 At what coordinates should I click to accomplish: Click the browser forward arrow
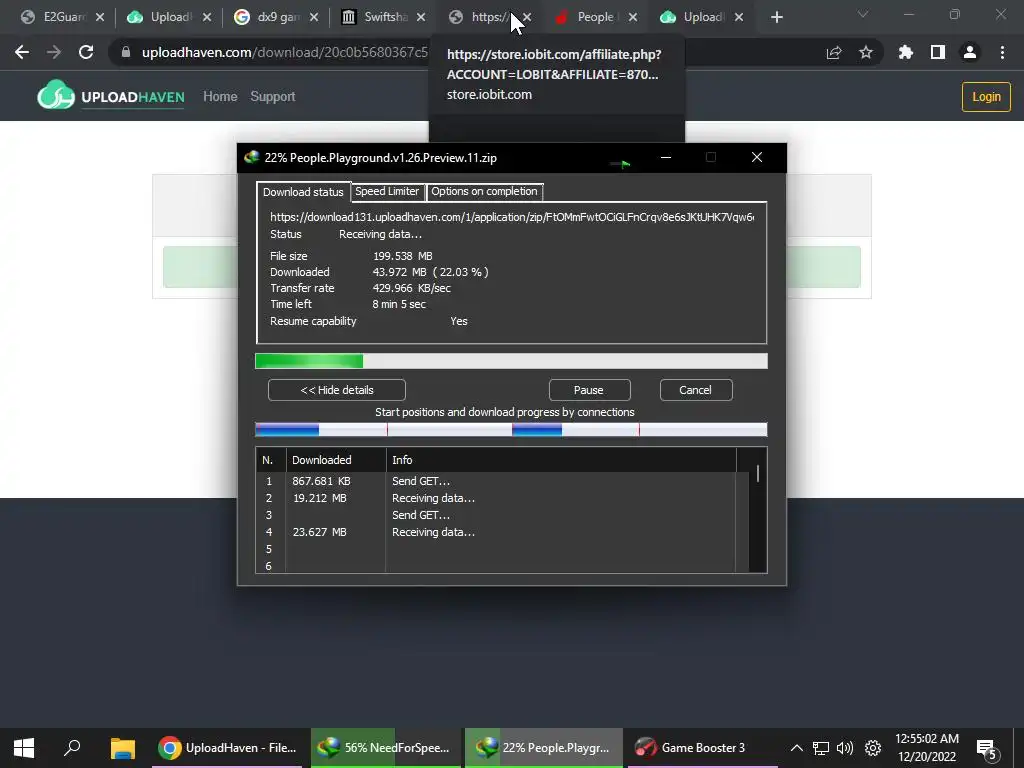[x=54, y=52]
